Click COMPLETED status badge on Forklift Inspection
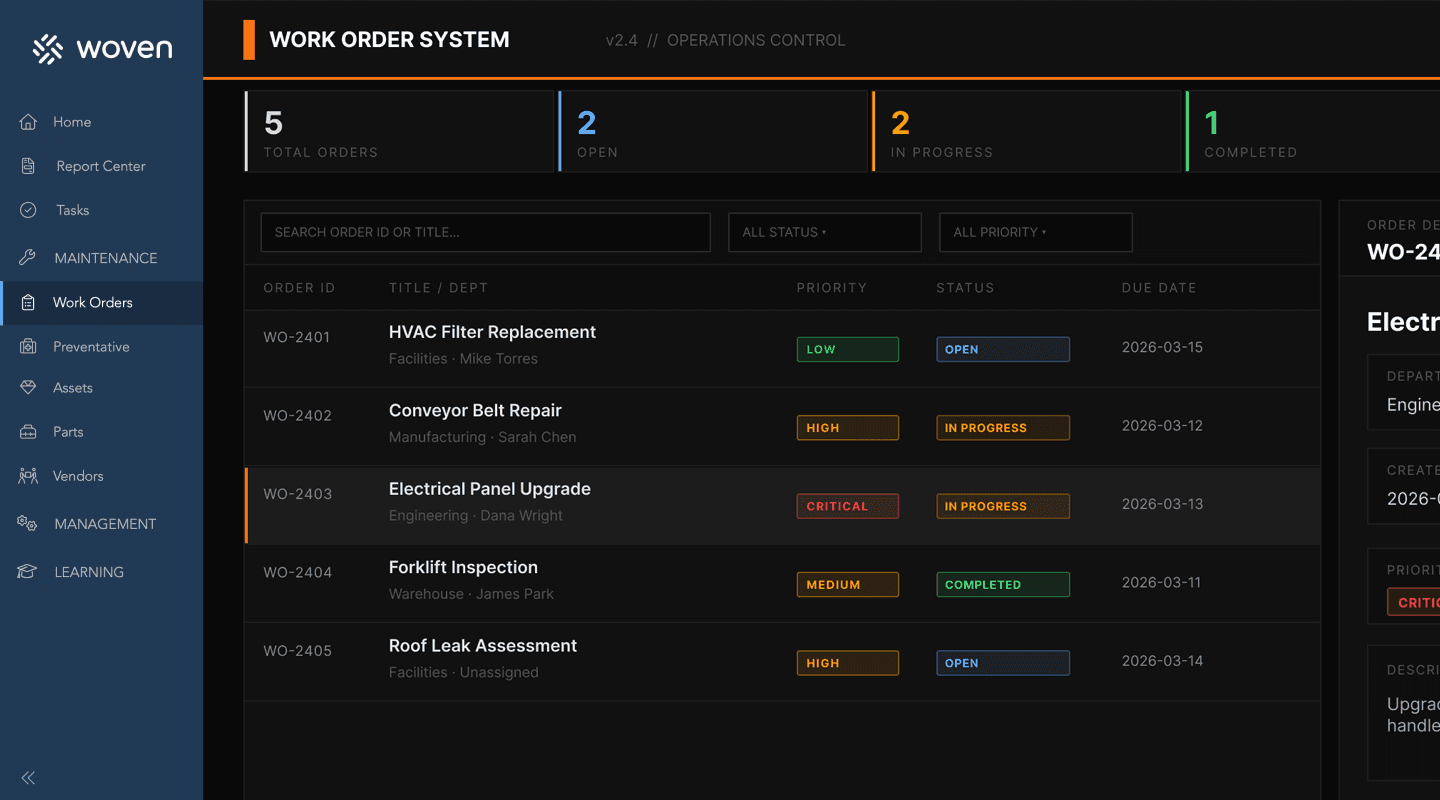This screenshot has height=800, width=1440. click(x=1003, y=584)
